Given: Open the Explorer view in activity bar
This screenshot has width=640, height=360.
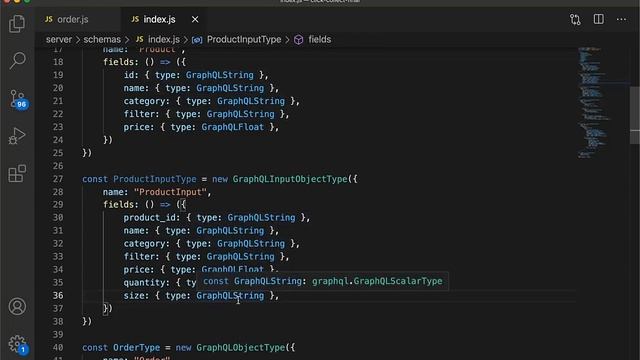Looking at the screenshot, I should [x=17, y=23].
